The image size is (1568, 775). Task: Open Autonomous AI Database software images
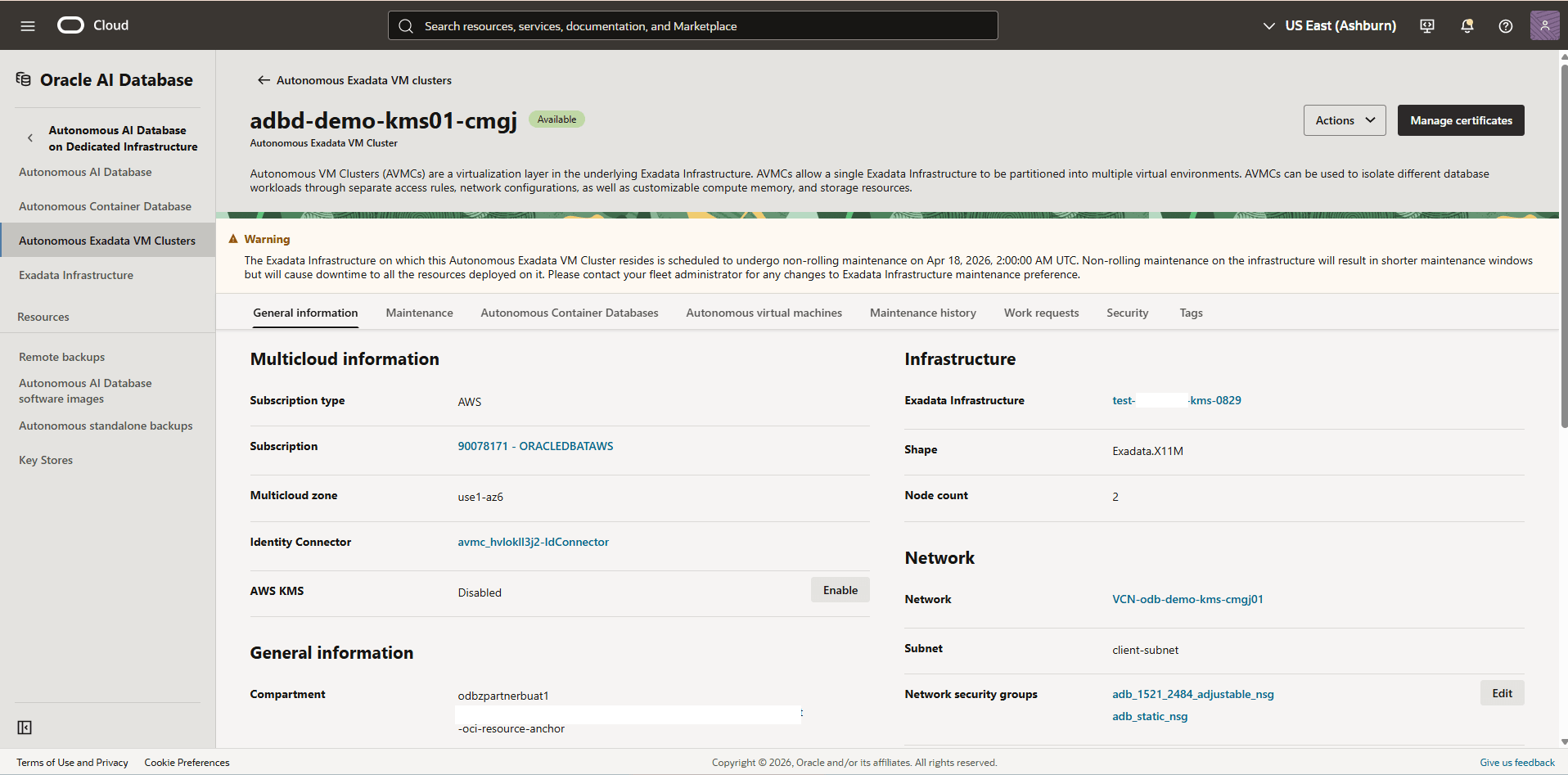85,391
